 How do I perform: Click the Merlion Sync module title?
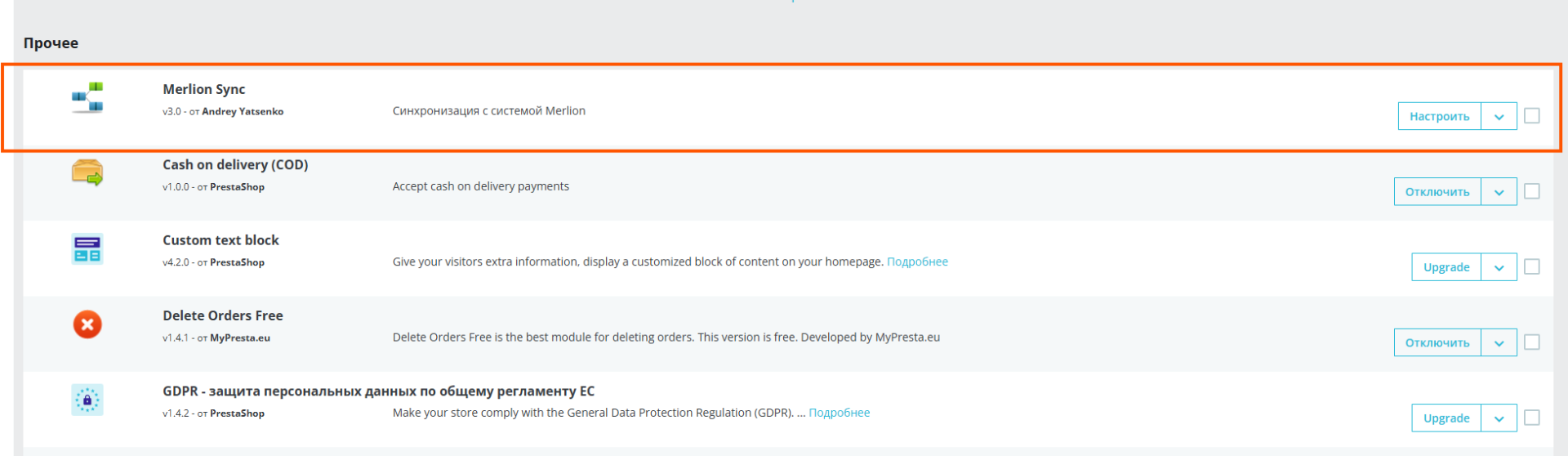click(x=204, y=89)
